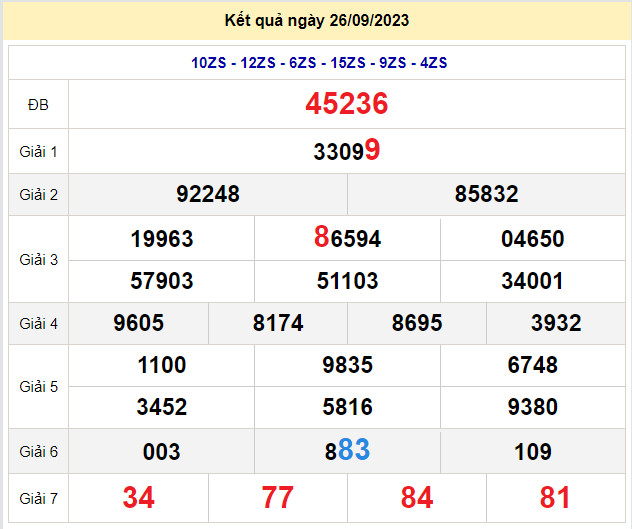Select Giải 4 number 8174

tap(278, 323)
